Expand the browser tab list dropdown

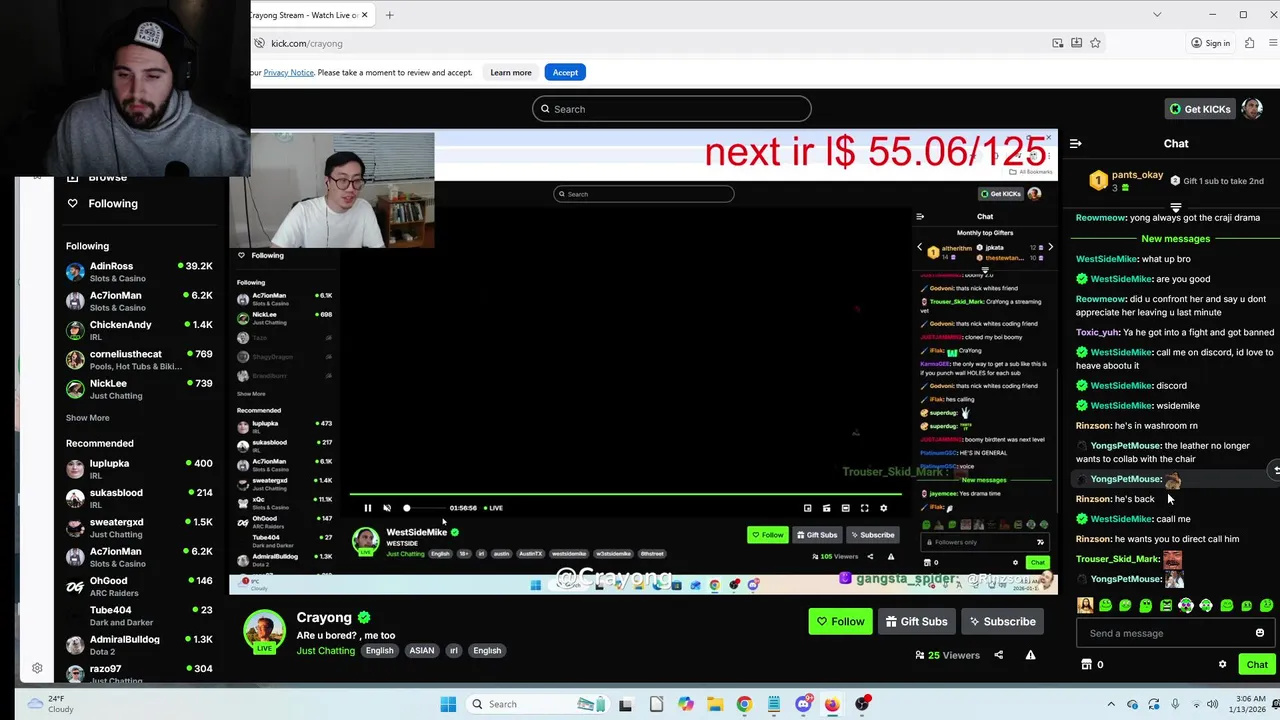(x=1157, y=15)
